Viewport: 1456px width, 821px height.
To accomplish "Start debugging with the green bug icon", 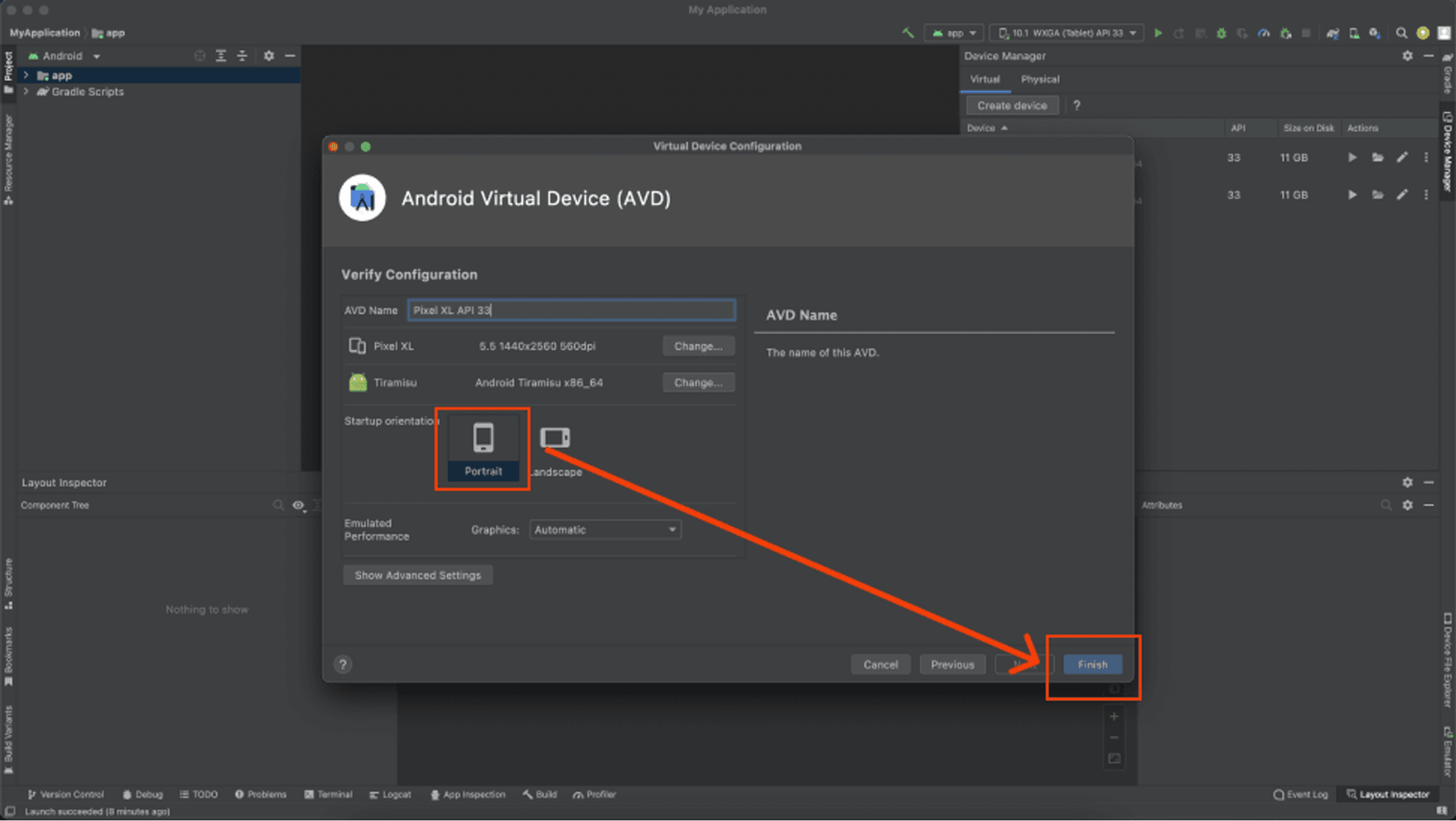I will [1221, 33].
